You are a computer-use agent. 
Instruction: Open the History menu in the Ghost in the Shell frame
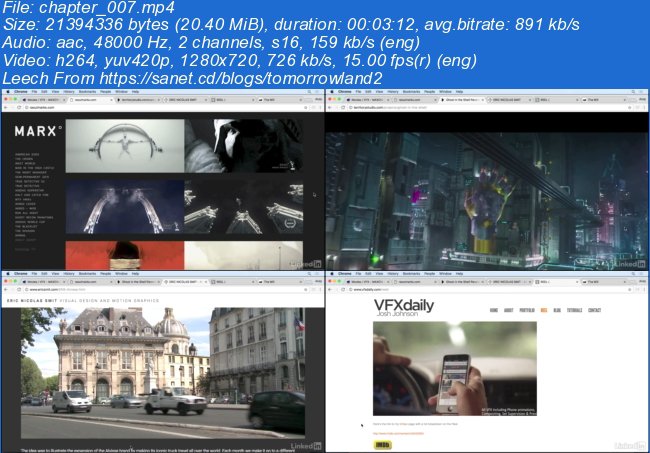pyautogui.click(x=393, y=92)
